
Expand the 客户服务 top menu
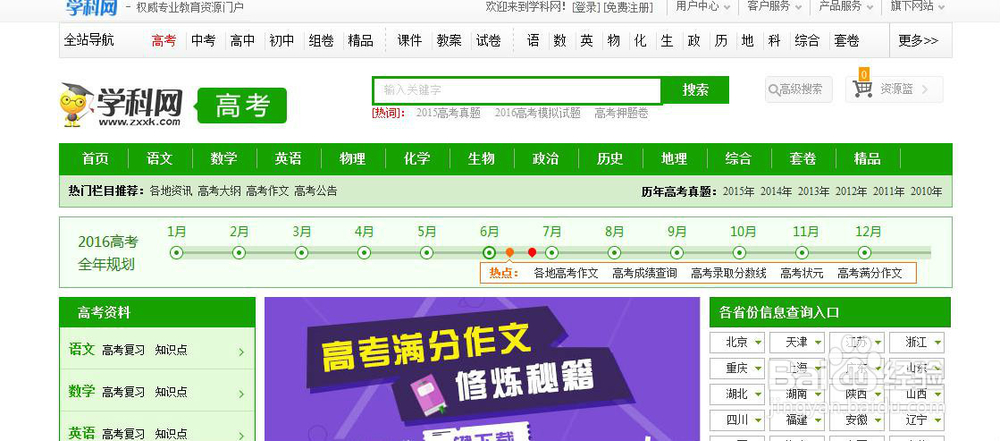775,6
